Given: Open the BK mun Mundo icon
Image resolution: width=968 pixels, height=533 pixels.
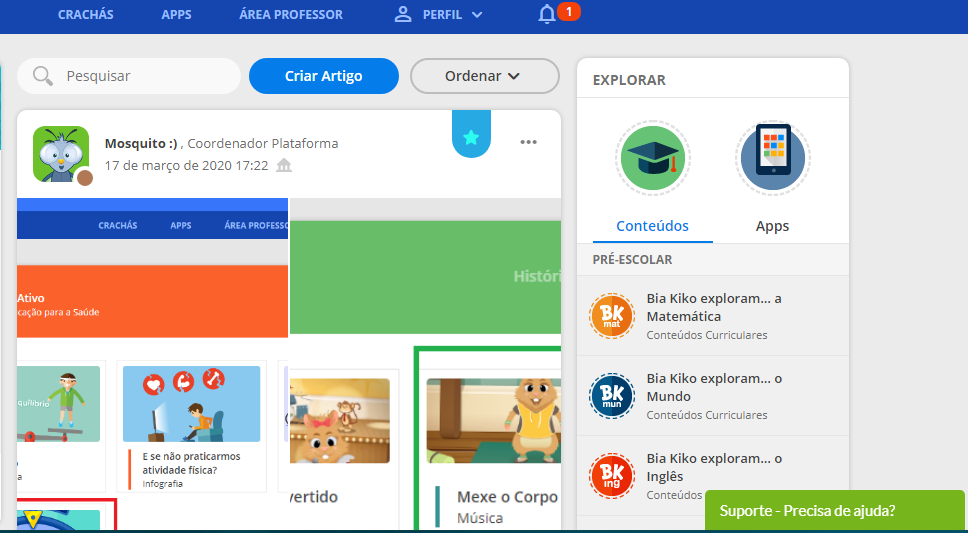Looking at the screenshot, I should pyautogui.click(x=612, y=396).
